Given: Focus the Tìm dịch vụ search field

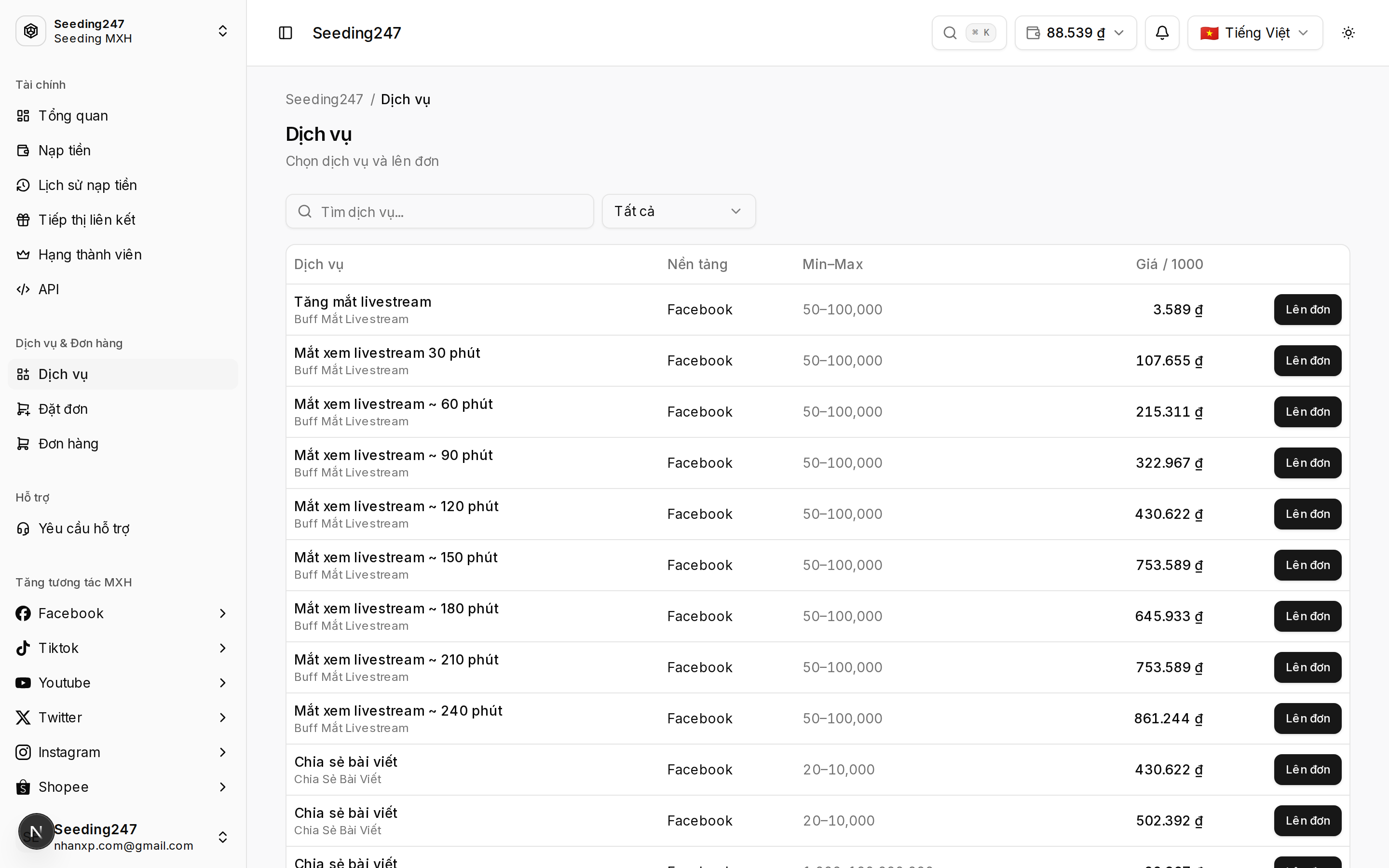Looking at the screenshot, I should (x=440, y=211).
